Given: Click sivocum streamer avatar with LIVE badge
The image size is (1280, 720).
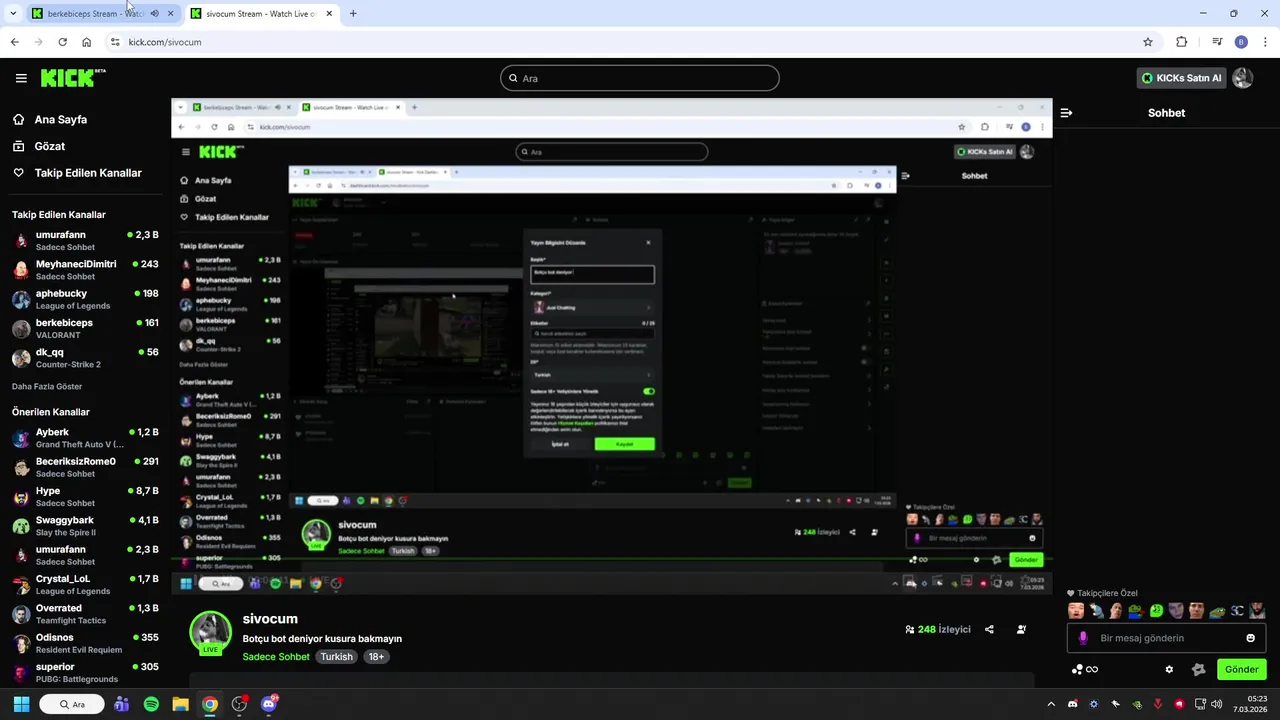Looking at the screenshot, I should point(211,633).
